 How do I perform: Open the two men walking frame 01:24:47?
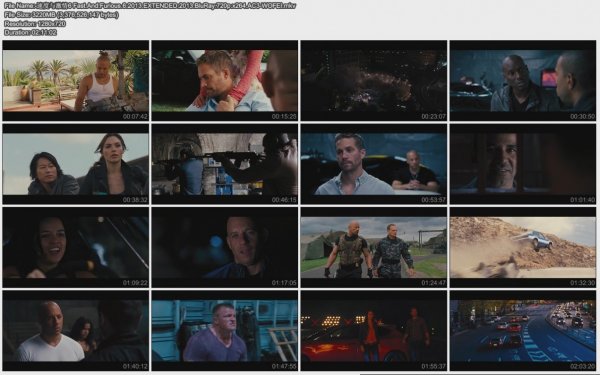[x=374, y=247]
